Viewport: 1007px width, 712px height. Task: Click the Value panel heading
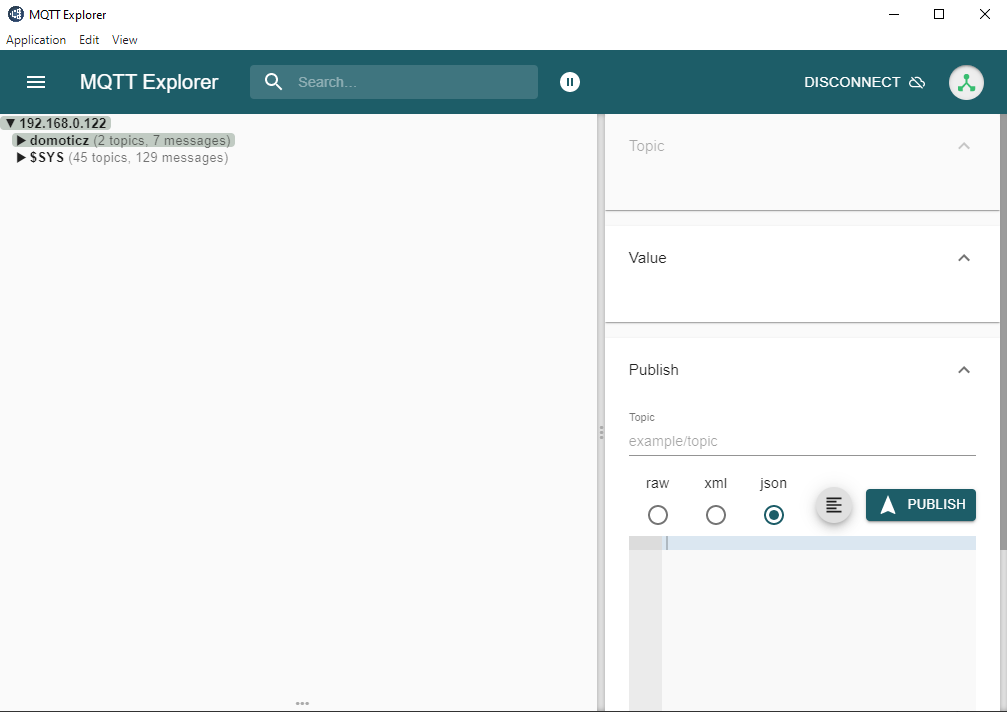[647, 258]
